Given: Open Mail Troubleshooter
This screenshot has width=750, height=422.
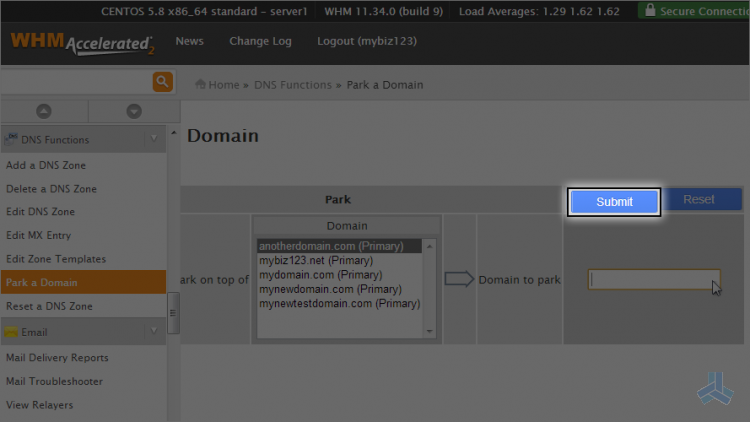Looking at the screenshot, I should 54,381.
